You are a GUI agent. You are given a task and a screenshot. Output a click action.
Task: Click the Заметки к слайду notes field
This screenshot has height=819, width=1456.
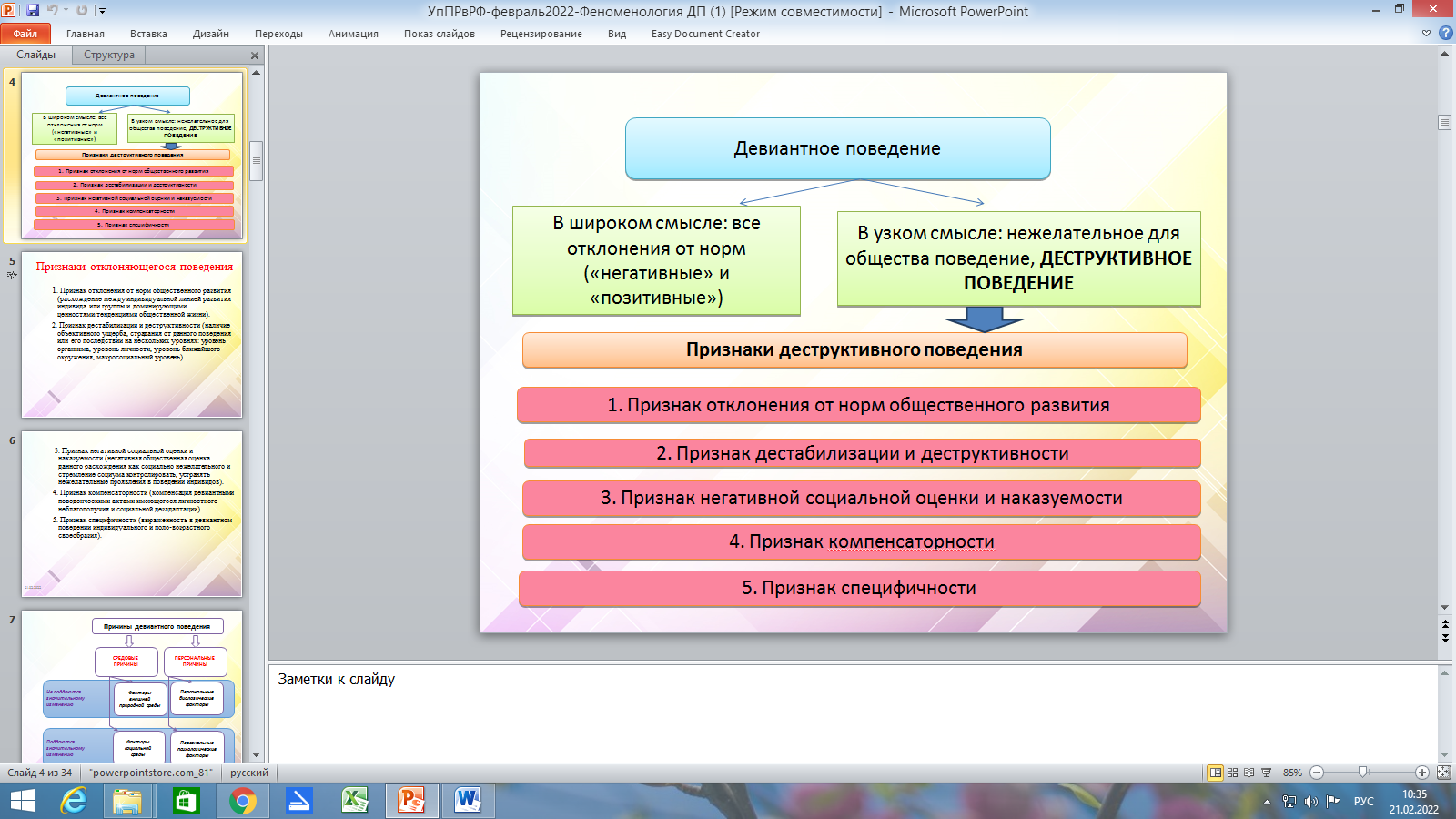pos(853,713)
